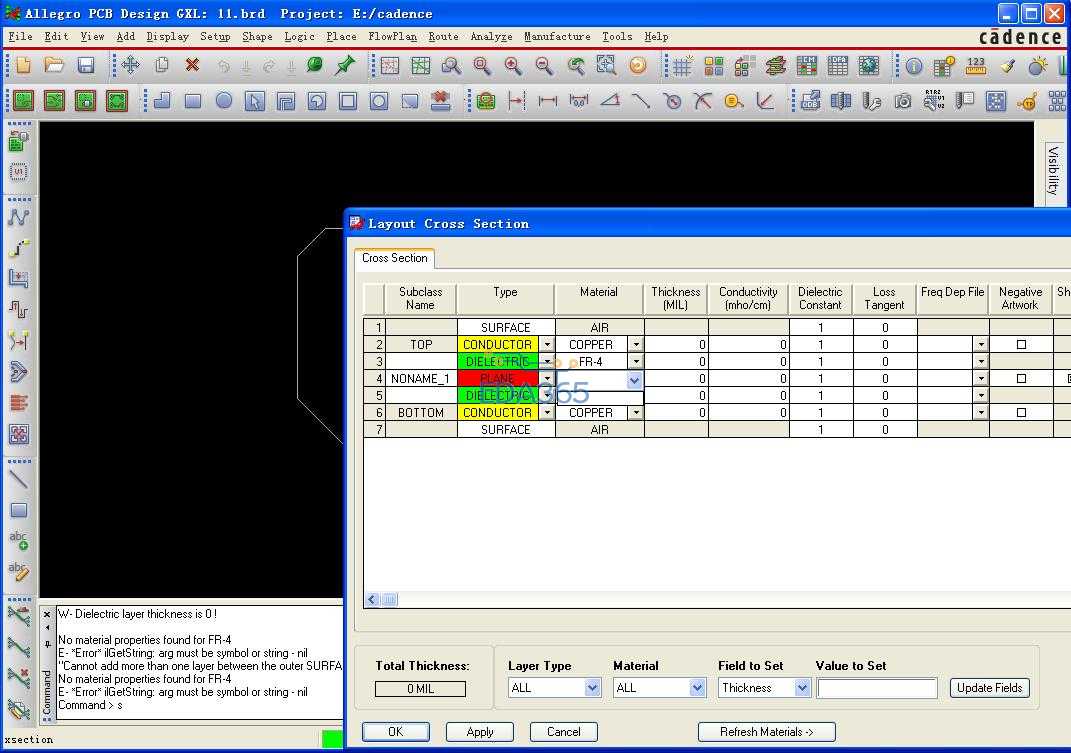
Task: Click the Zoom In magnifier icon
Action: (513, 66)
